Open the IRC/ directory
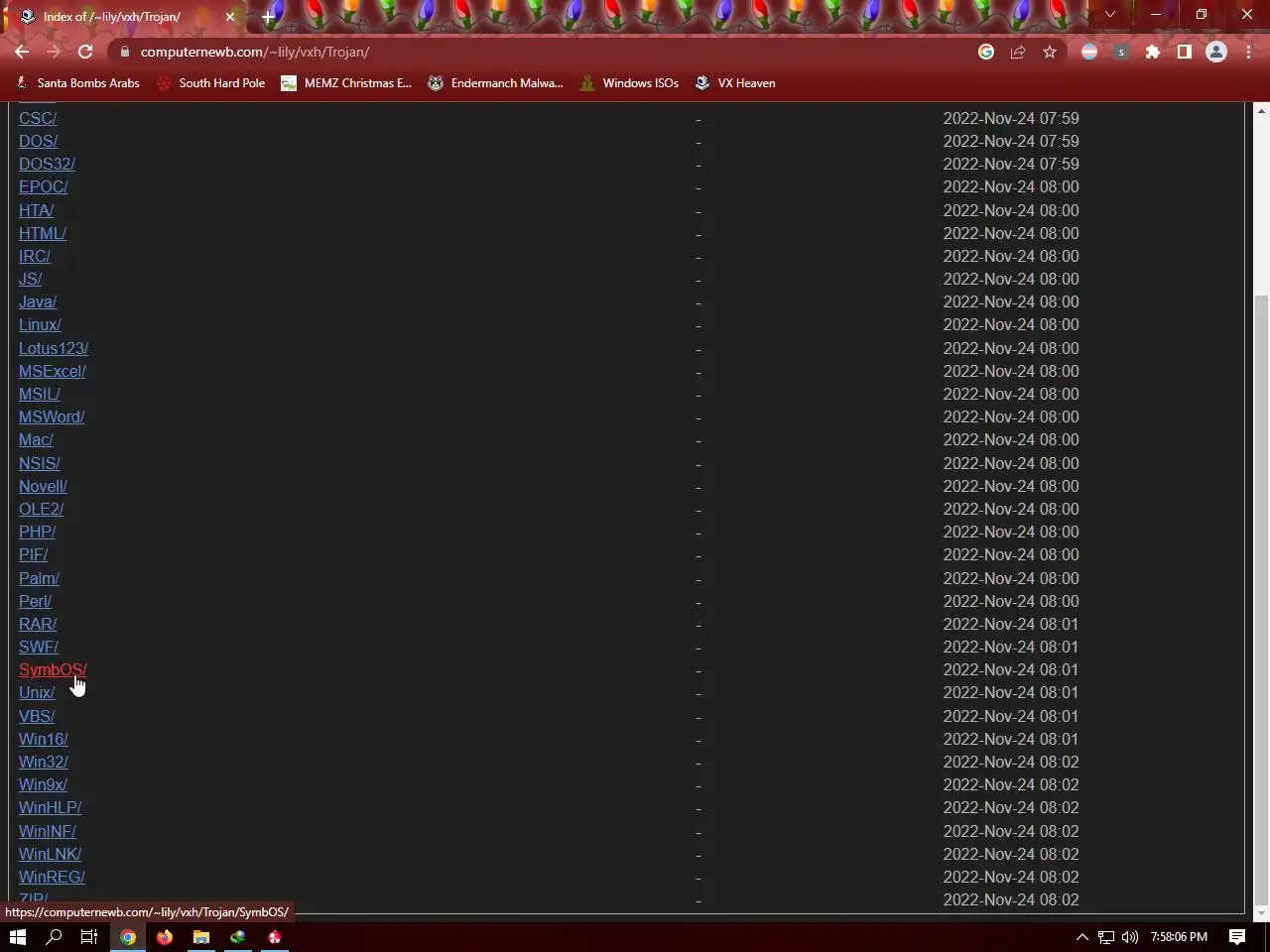Screen dimensions: 1270x952 35,256
